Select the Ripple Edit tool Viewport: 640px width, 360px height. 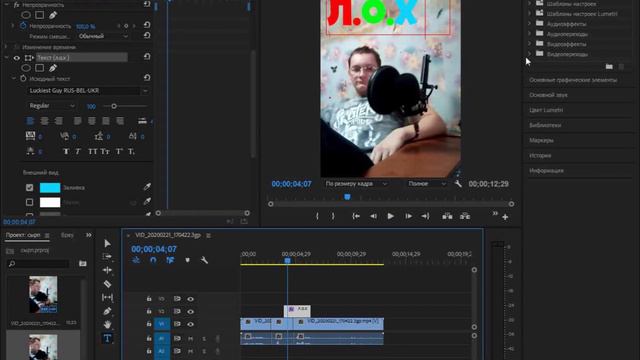coord(107,270)
